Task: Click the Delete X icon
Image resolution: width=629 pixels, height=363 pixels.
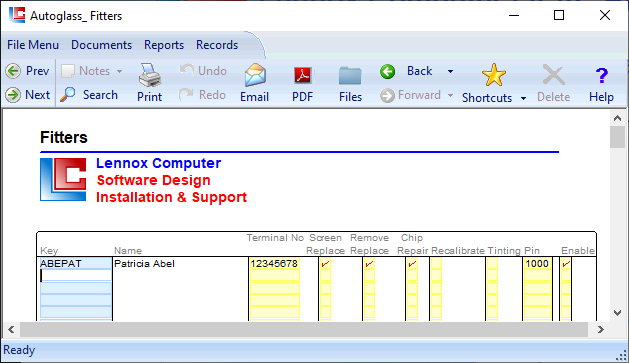Action: click(x=554, y=75)
